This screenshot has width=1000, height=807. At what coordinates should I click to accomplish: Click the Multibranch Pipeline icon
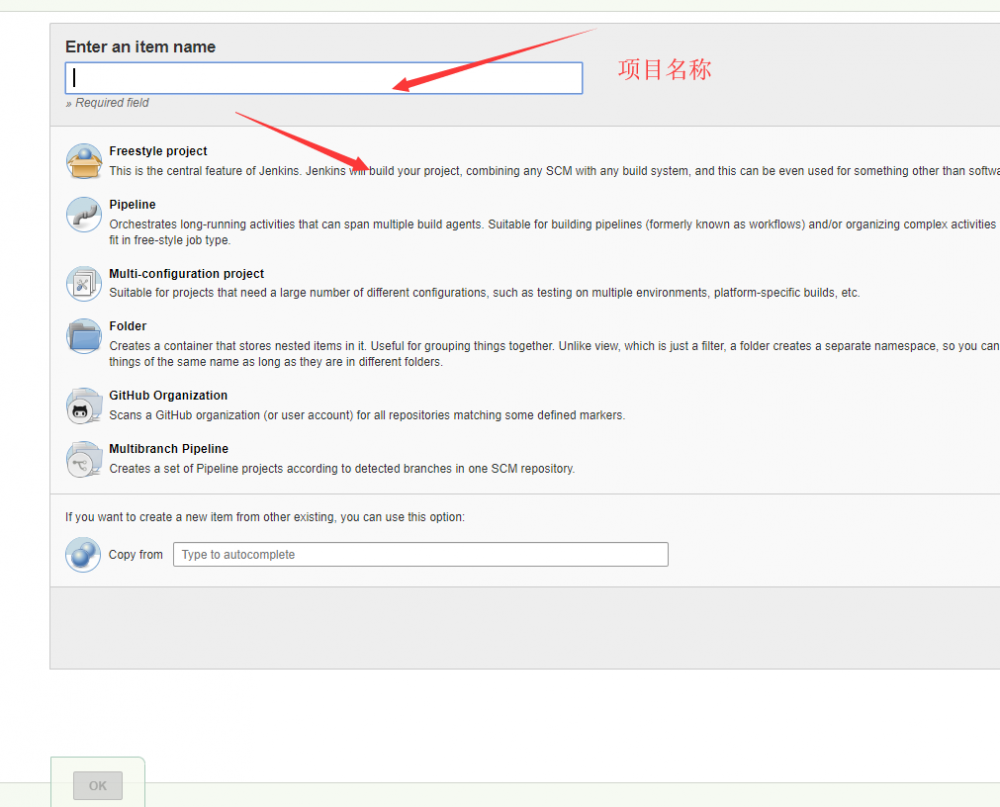pos(84,458)
